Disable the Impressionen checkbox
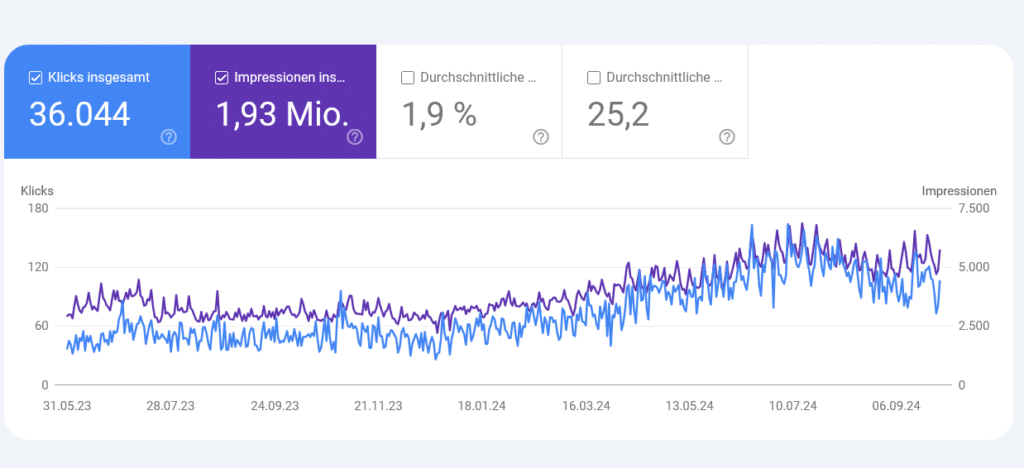The image size is (1024, 468). (221, 77)
